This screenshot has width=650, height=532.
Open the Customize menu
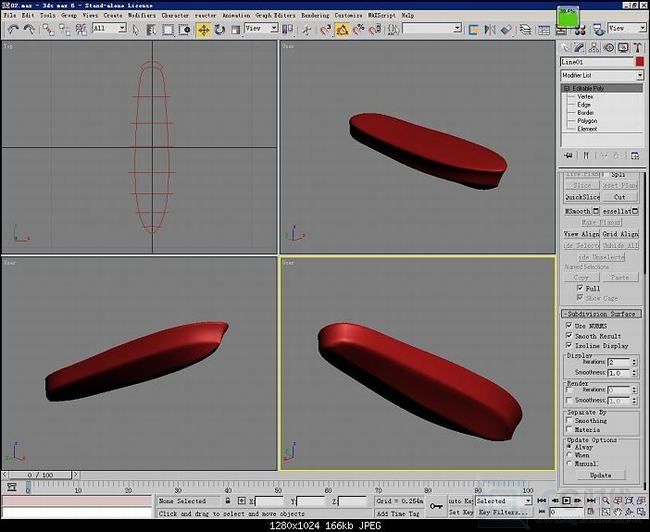(348, 15)
